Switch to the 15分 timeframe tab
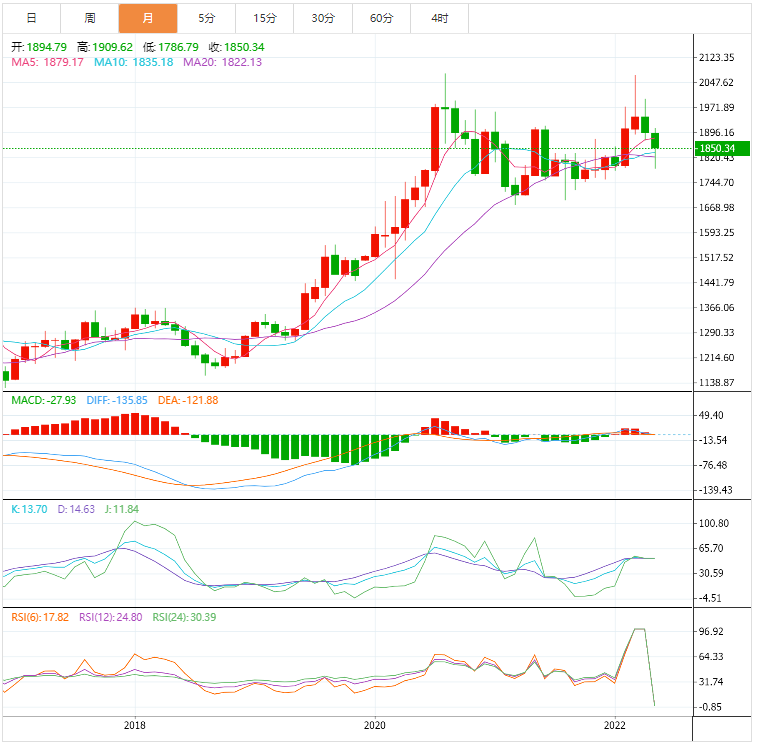The height and width of the screenshot is (754, 761). click(x=265, y=18)
